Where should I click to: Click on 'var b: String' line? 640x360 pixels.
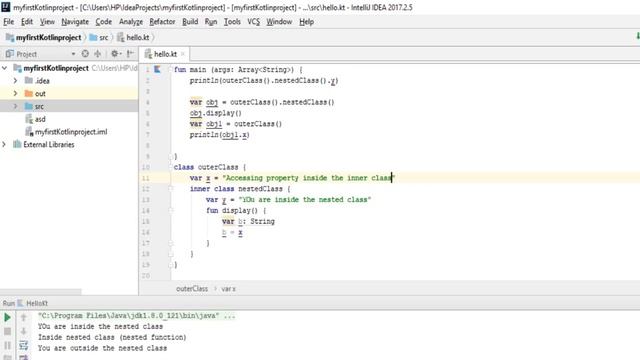(248, 221)
